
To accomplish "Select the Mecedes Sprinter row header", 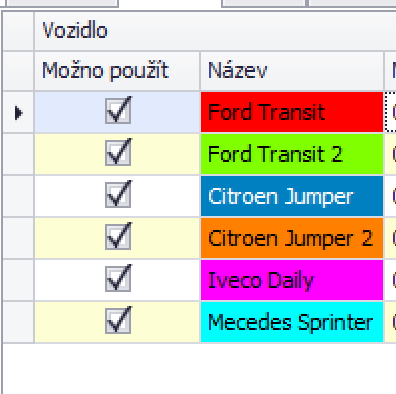I will (18, 322).
